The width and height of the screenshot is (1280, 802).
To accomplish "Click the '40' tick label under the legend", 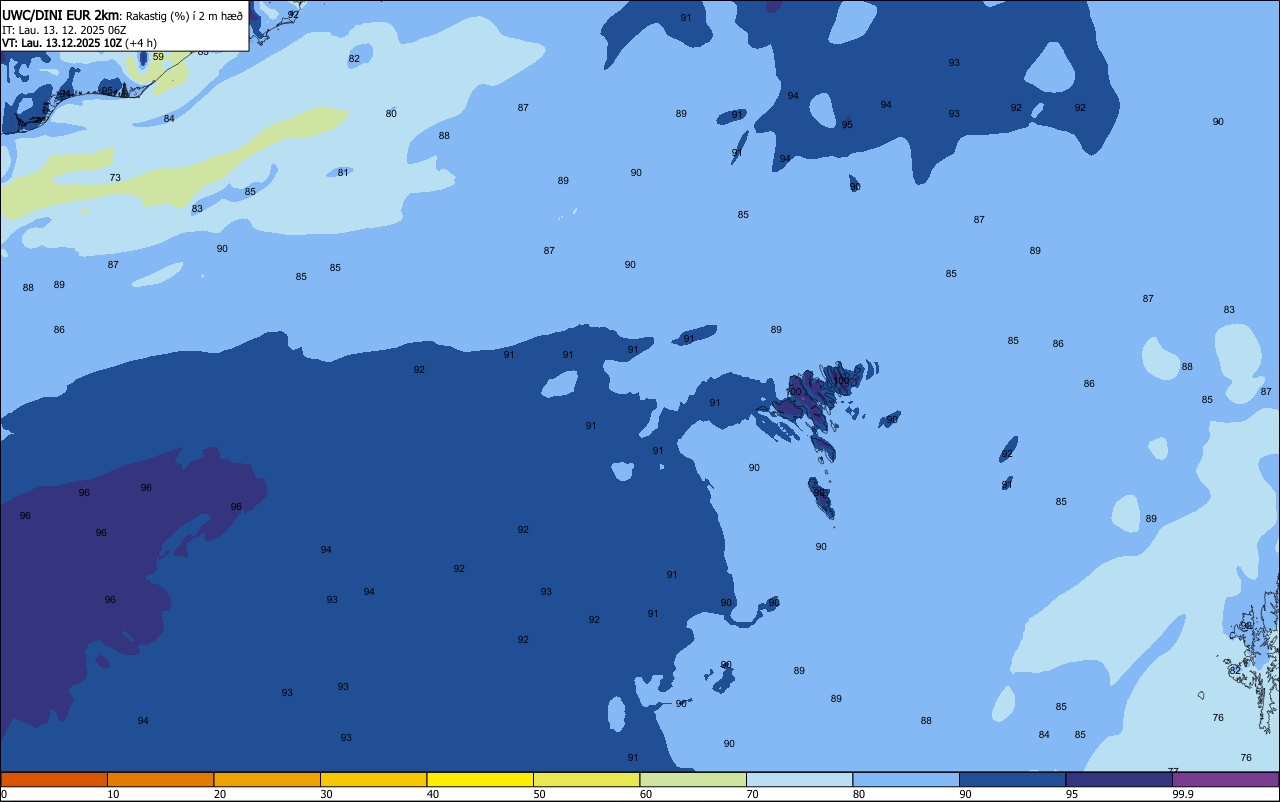I will [433, 794].
